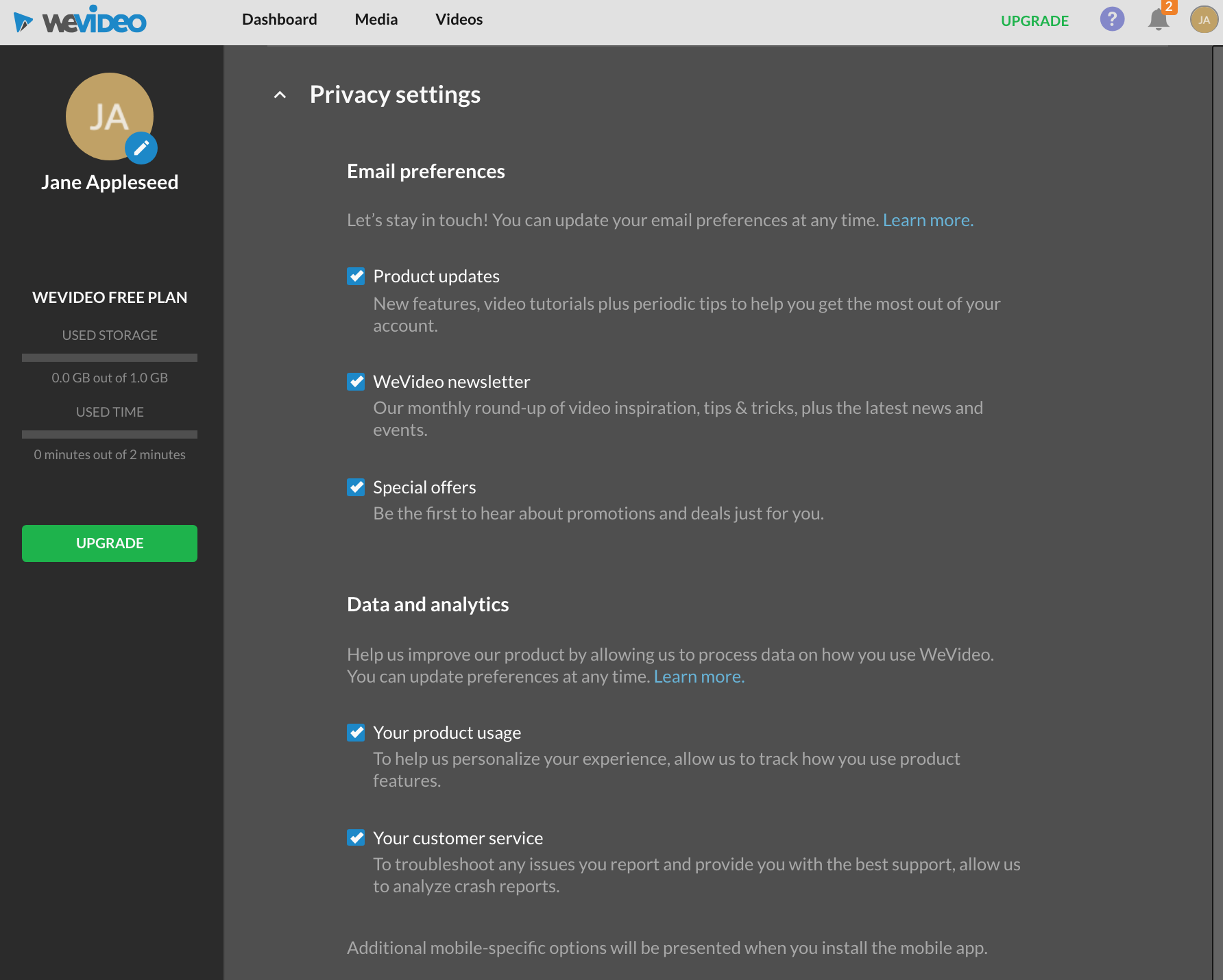
Task: Collapse the Privacy settings section
Action: (x=280, y=95)
